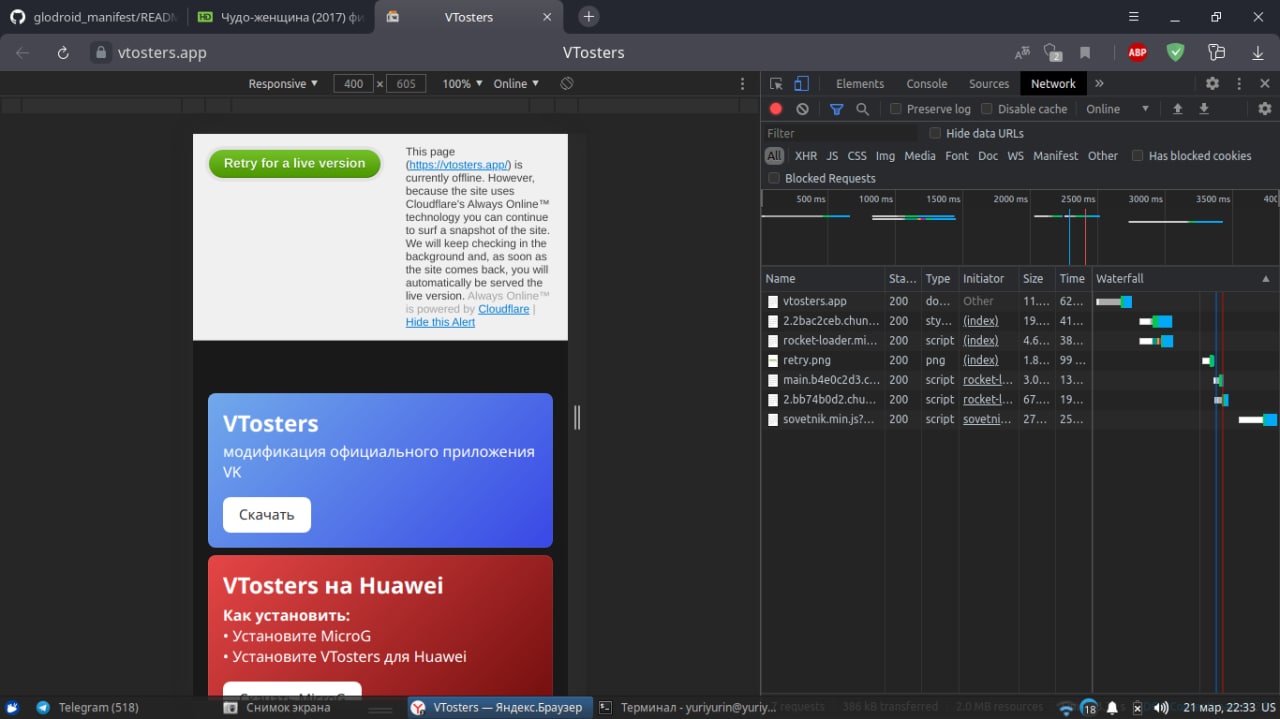Image resolution: width=1280 pixels, height=719 pixels.
Task: Click Retry for a live version
Action: pyautogui.click(x=294, y=164)
